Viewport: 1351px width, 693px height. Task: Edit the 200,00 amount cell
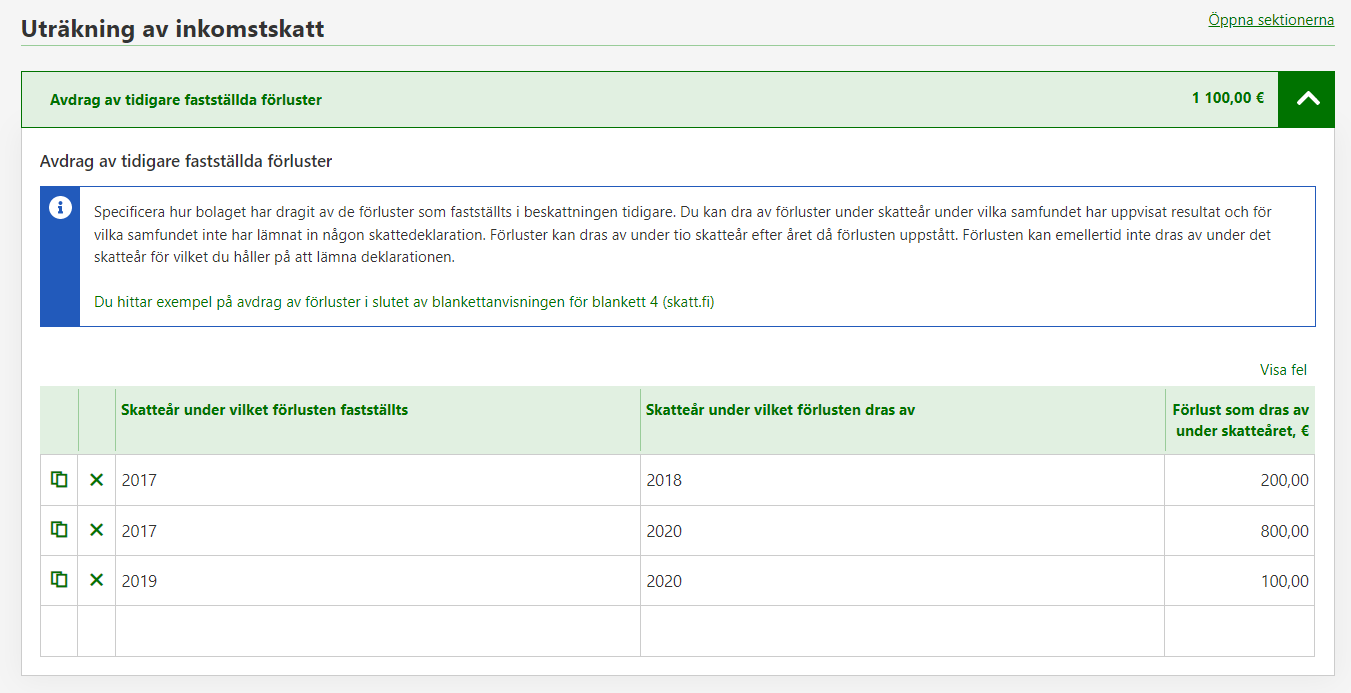(1239, 480)
